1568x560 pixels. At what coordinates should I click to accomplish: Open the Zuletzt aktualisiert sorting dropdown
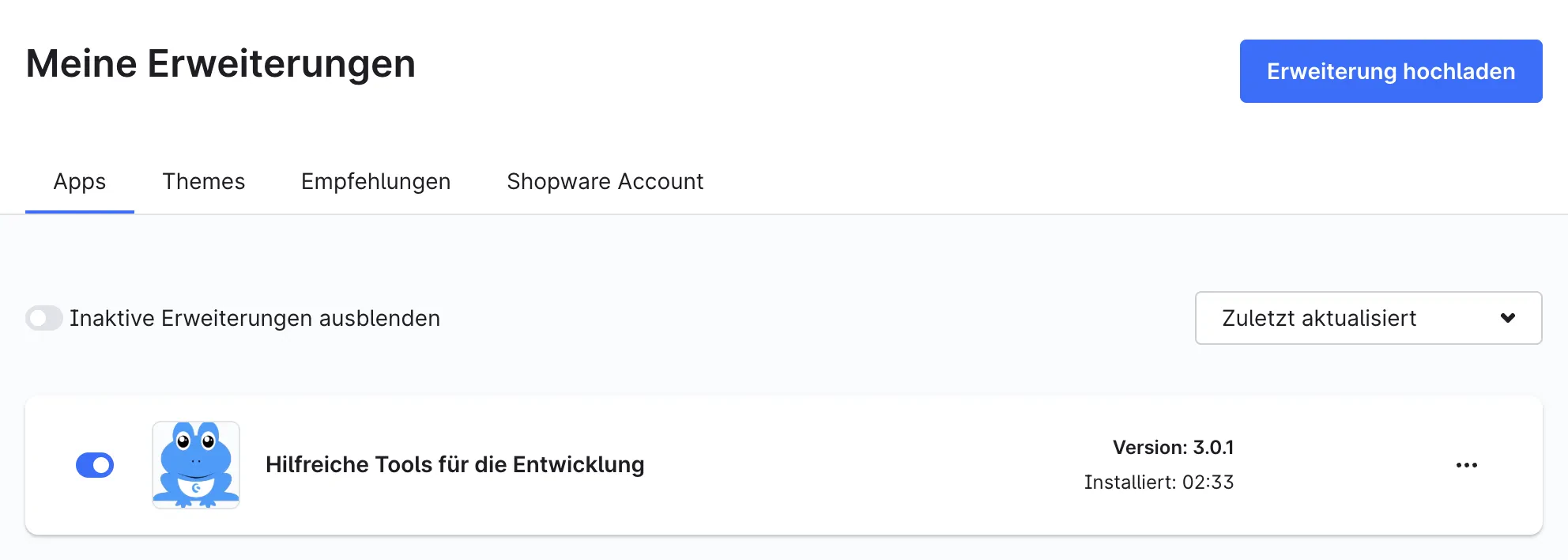click(1368, 318)
